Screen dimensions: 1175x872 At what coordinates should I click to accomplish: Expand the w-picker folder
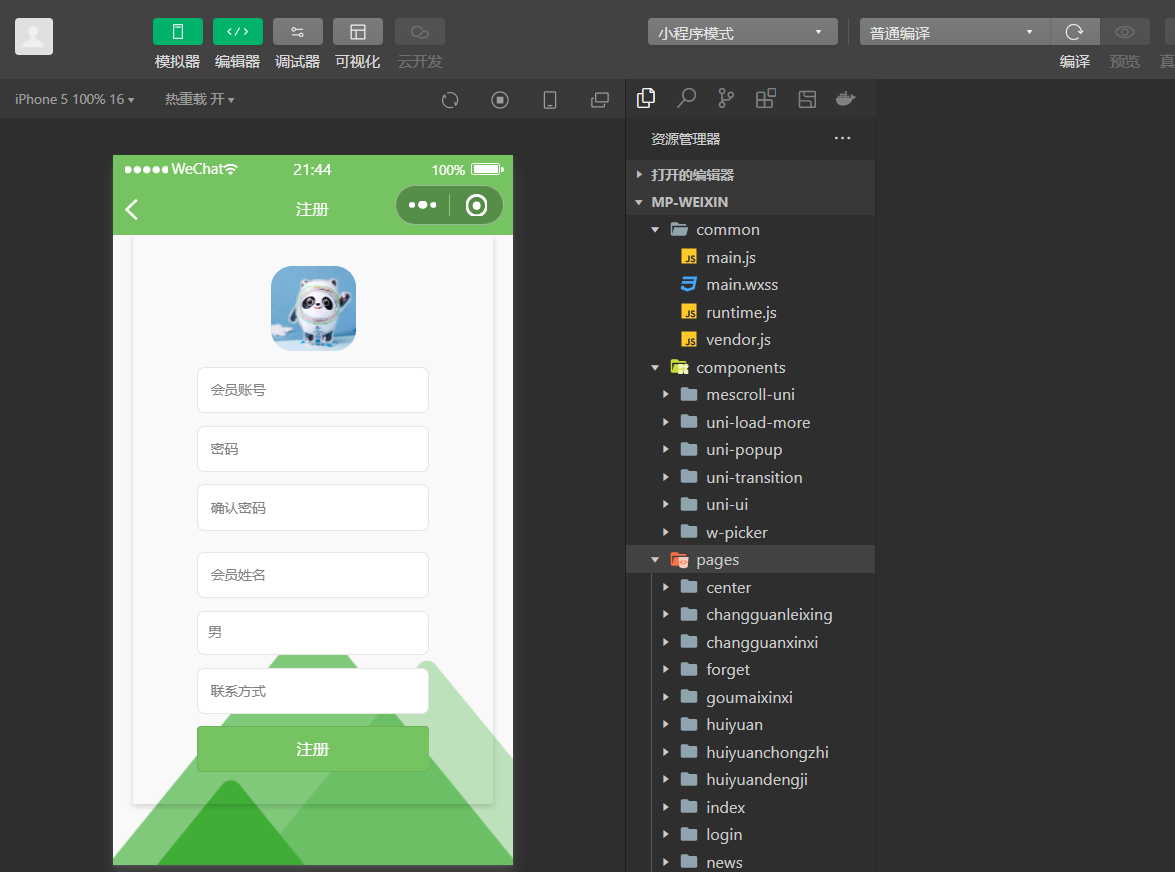tap(750, 532)
